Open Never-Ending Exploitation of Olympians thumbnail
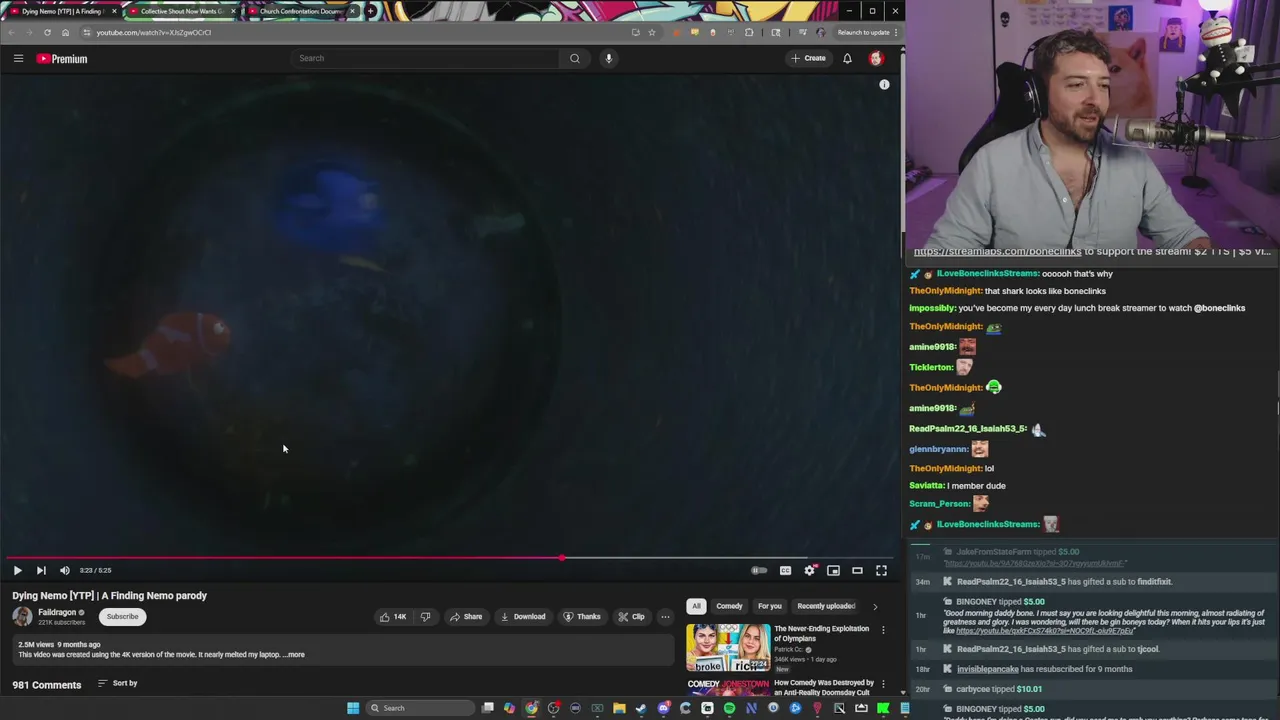1280x720 pixels. coord(728,648)
